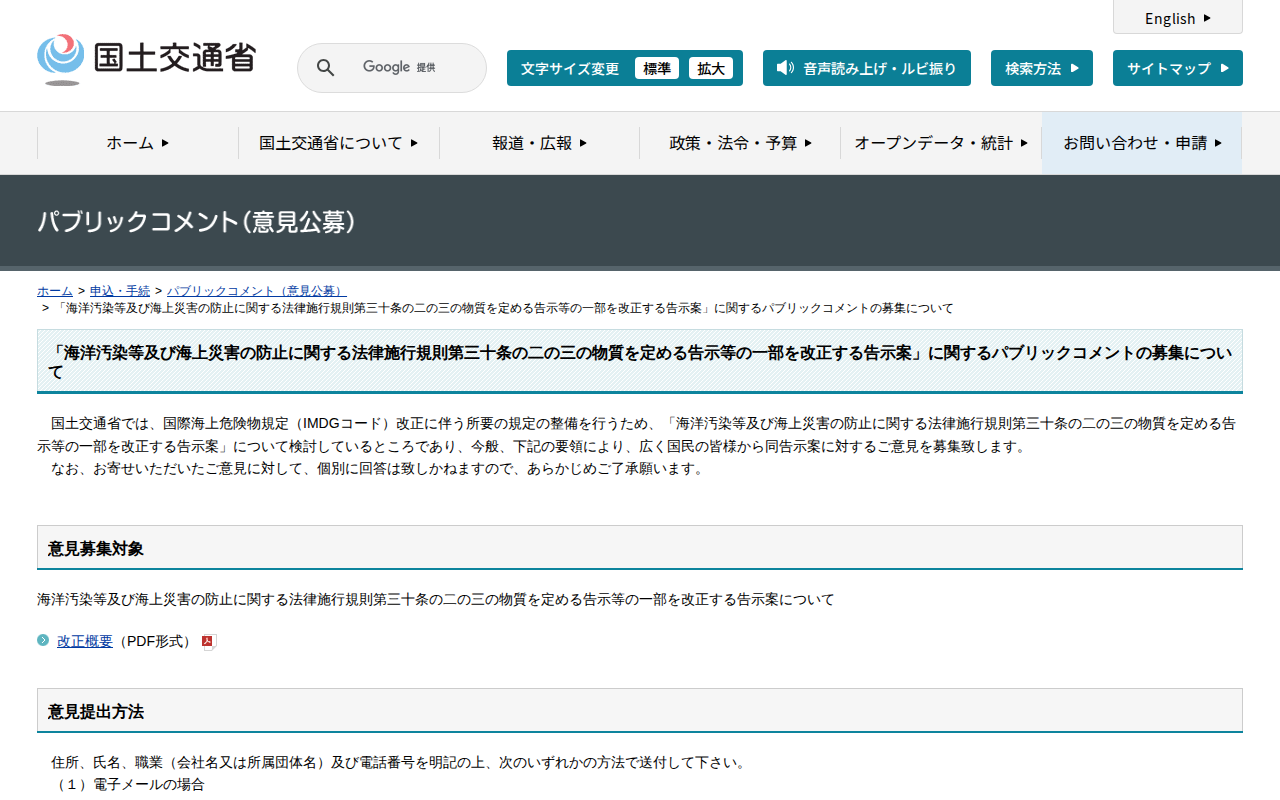Enable 拡大 text size
Viewport: 1280px width, 800px height.
click(x=712, y=68)
